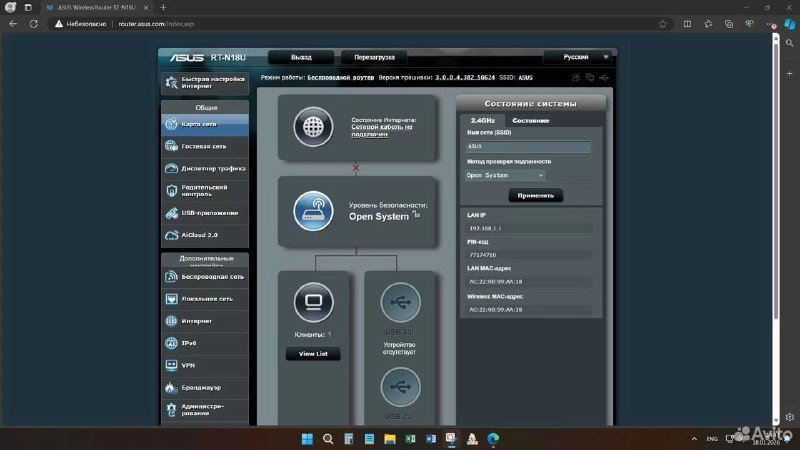The height and width of the screenshot is (450, 800).
Task: Open Гостевая сеть in sidebar
Action: pos(204,146)
